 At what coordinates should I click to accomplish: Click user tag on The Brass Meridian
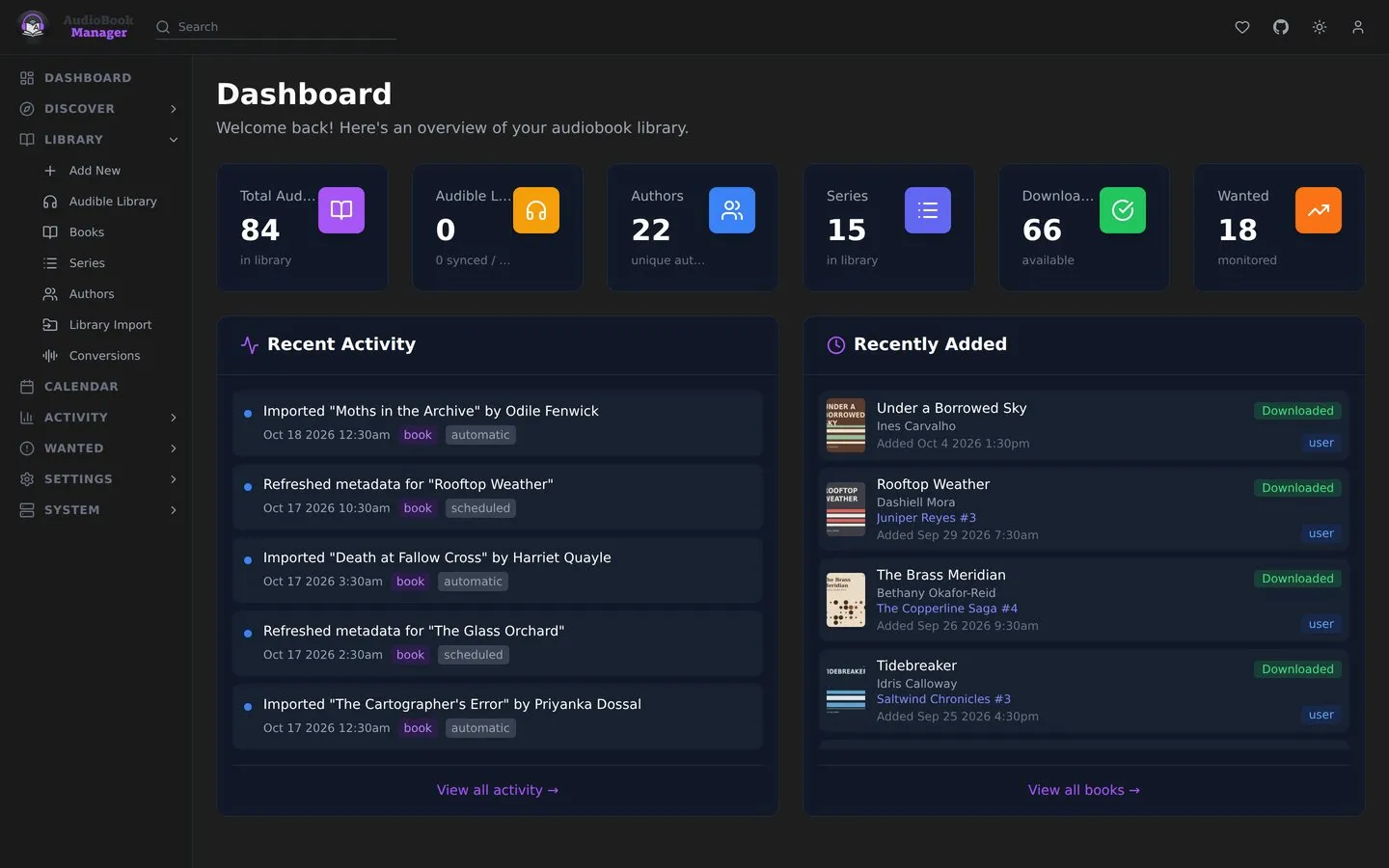tap(1321, 624)
